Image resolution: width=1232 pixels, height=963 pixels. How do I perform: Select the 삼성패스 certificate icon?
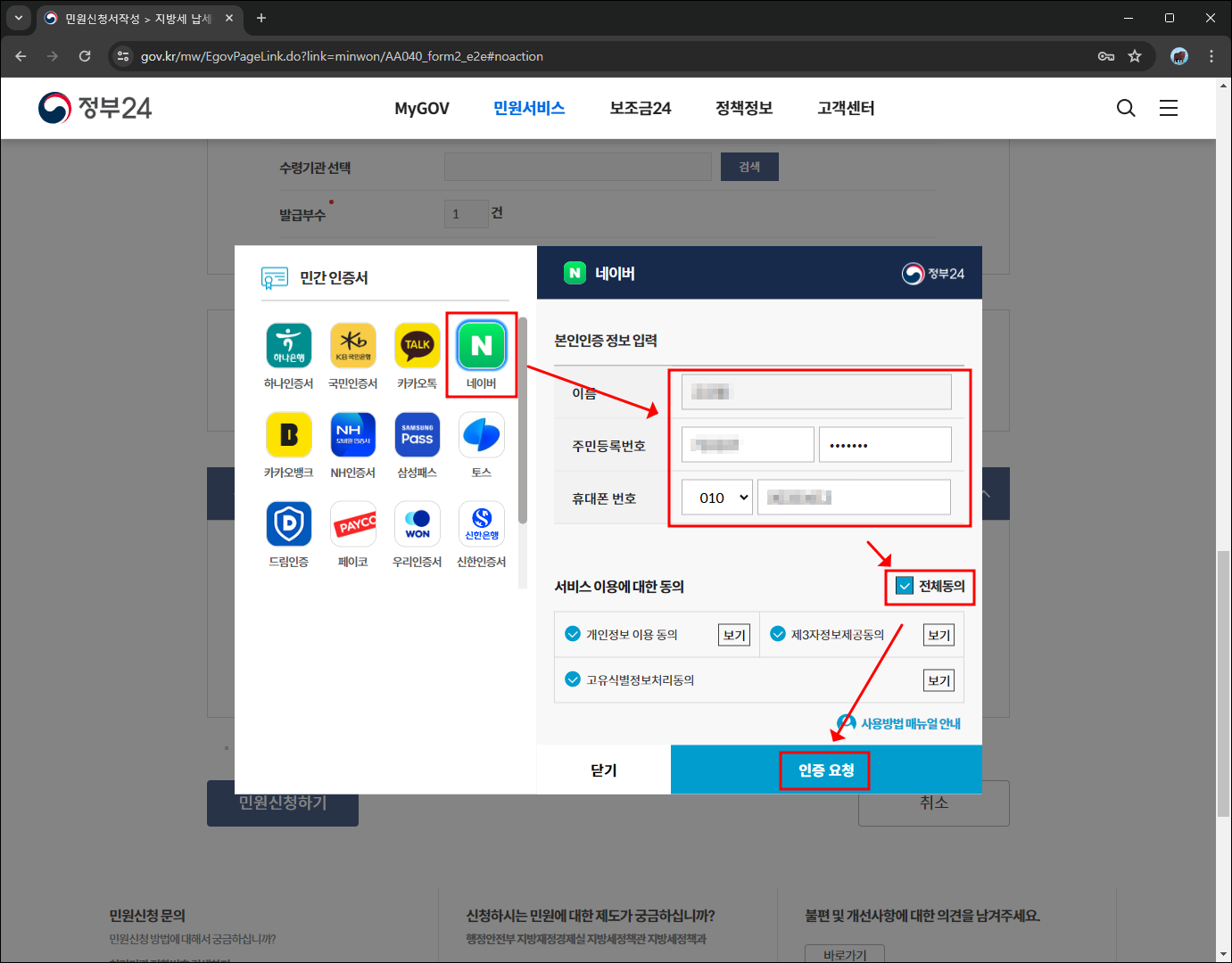[x=418, y=434]
